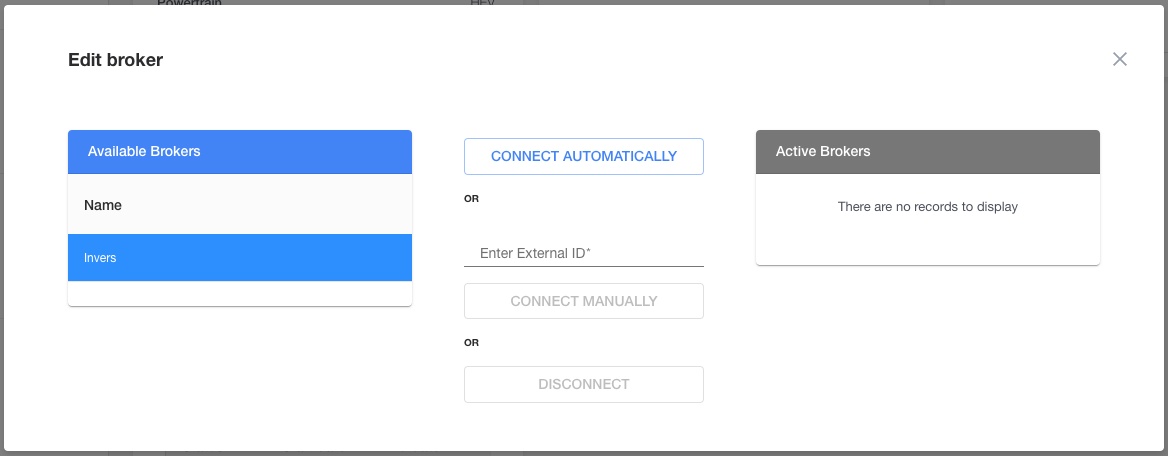1168x456 pixels.
Task: Click the empty white row beneath Invers
Action: (240, 293)
